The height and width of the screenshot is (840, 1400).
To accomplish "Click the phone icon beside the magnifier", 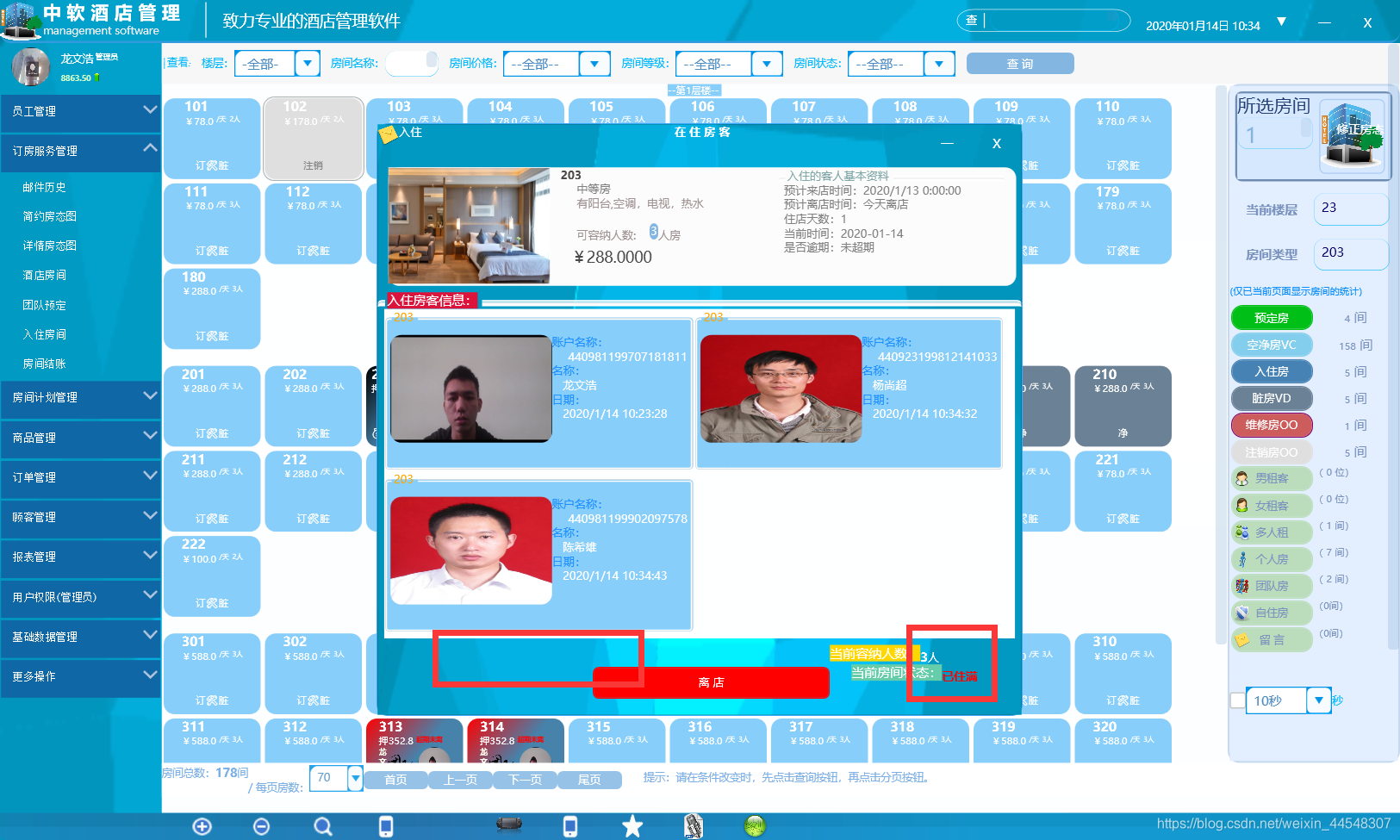I will (386, 826).
